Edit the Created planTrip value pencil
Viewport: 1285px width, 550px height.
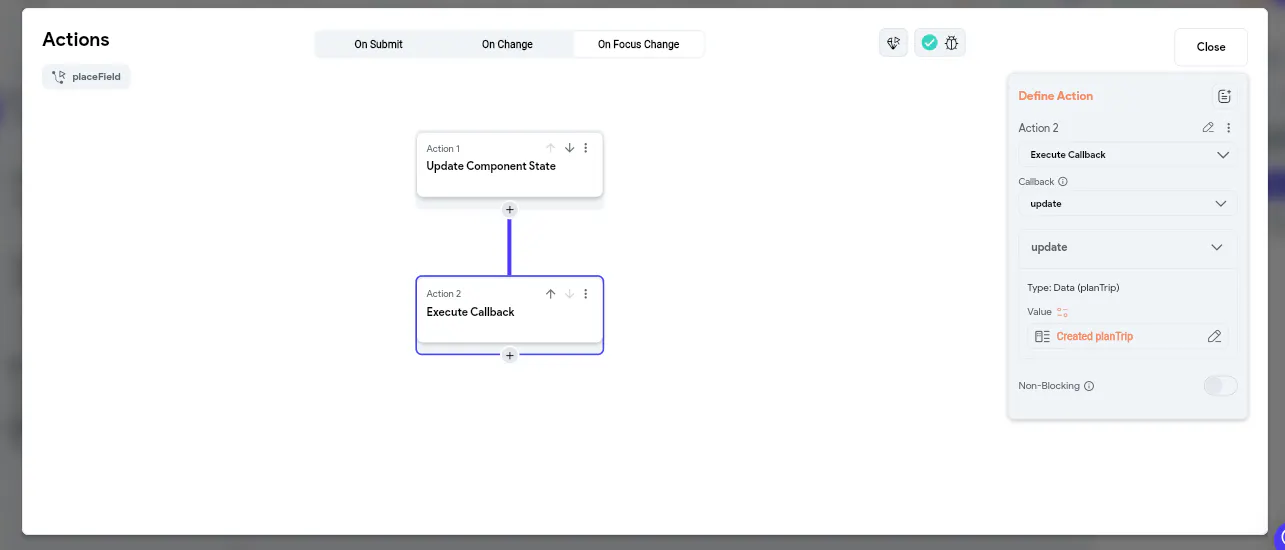[1214, 337]
